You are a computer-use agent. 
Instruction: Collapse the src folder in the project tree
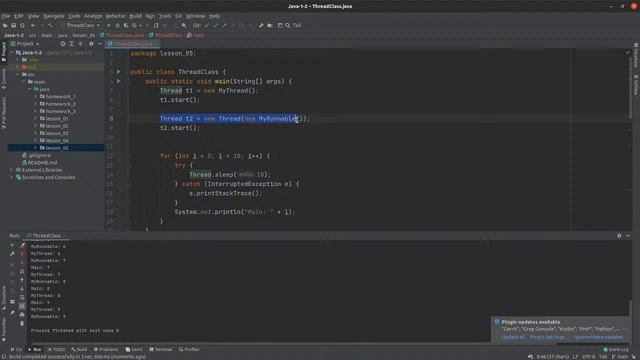18,74
